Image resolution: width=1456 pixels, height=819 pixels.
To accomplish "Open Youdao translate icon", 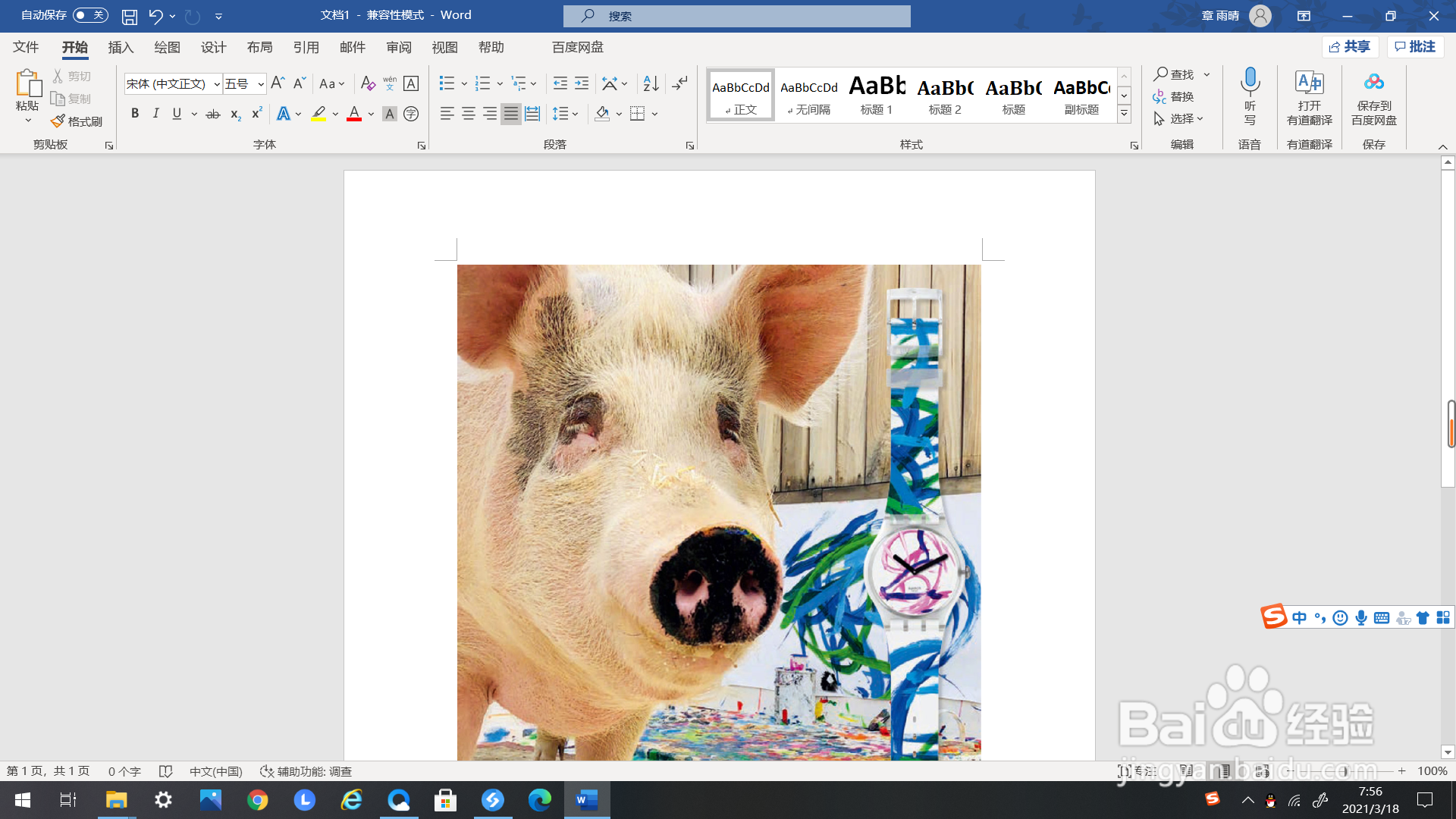I will [x=1309, y=83].
